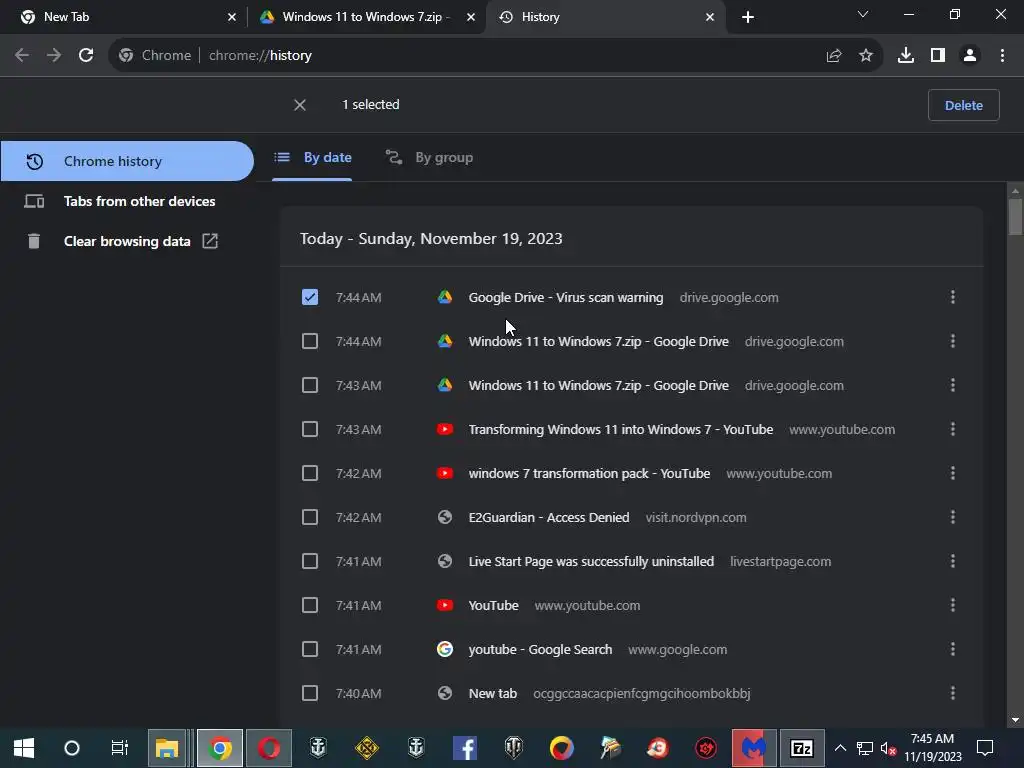The height and width of the screenshot is (768, 1024).
Task: Open E2Guardian - Access Denied history link
Action: pyautogui.click(x=549, y=517)
